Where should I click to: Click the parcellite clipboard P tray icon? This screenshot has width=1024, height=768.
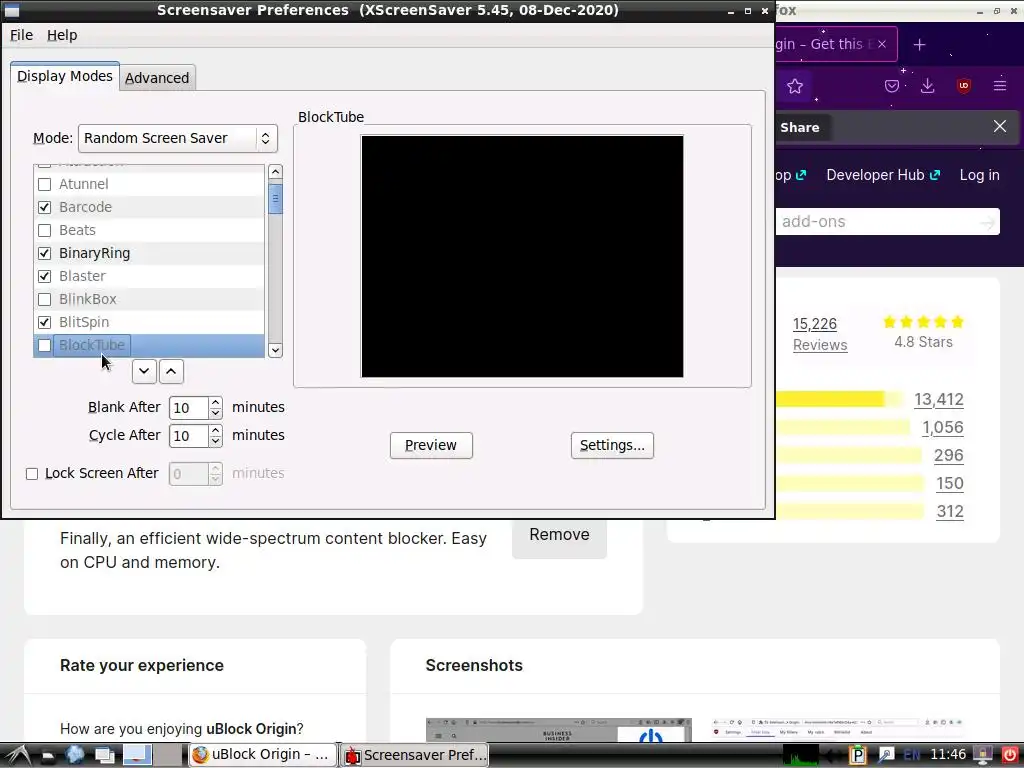pyautogui.click(x=857, y=756)
